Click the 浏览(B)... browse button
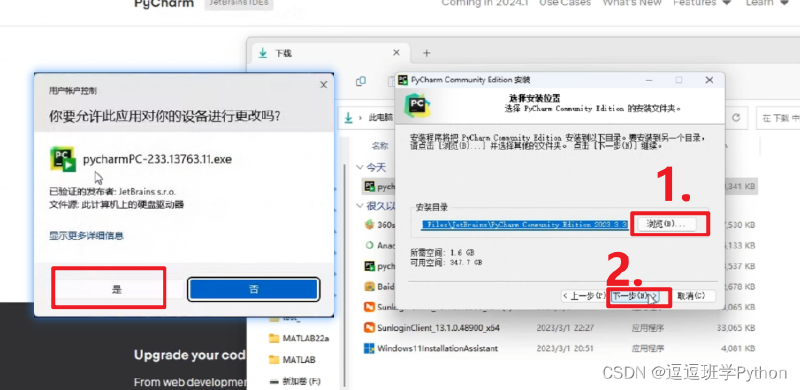 [664, 224]
